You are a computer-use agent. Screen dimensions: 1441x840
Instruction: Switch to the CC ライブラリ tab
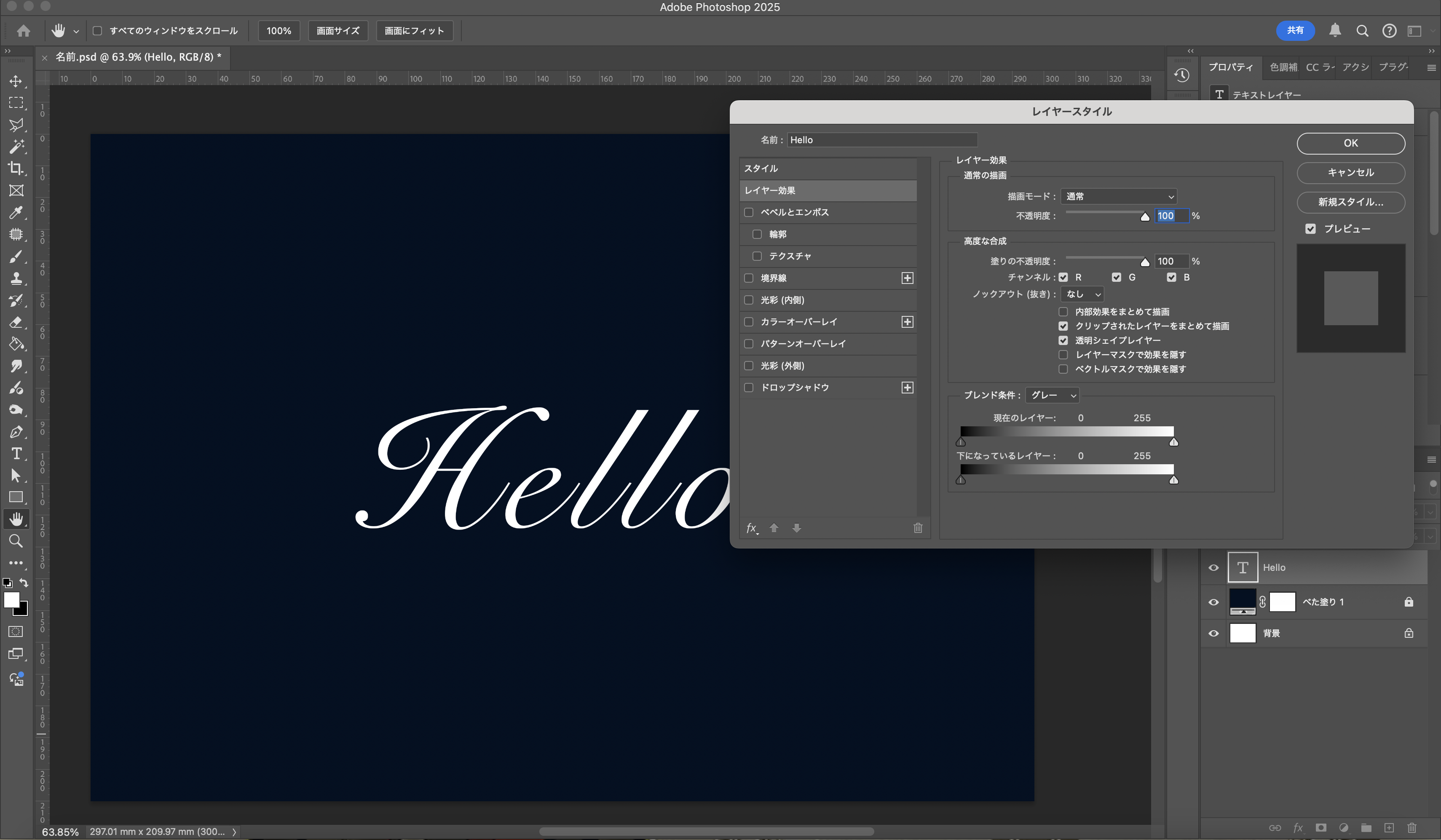(x=1320, y=67)
